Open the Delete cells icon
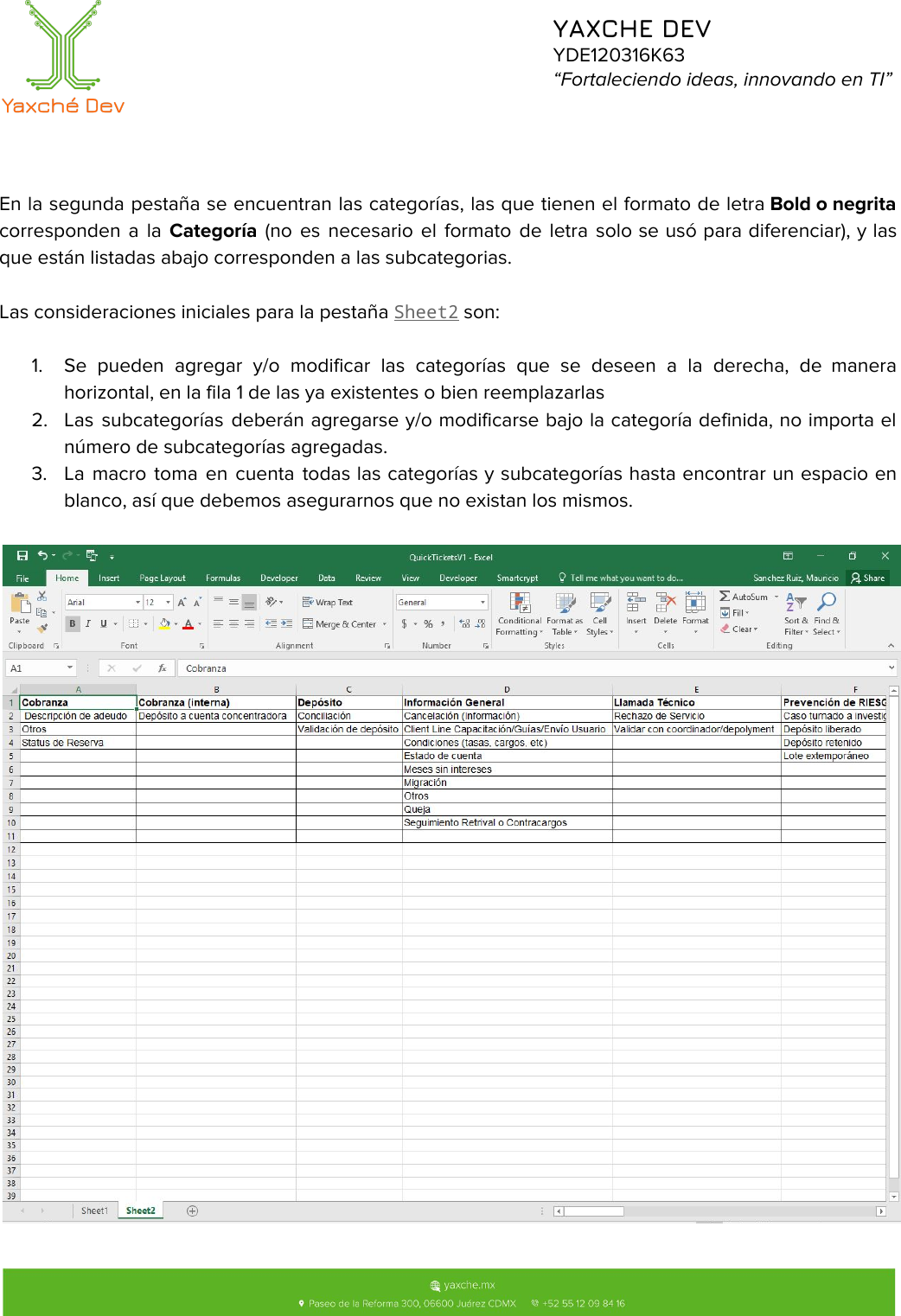Viewport: 901px width, 1316px height. tap(666, 602)
